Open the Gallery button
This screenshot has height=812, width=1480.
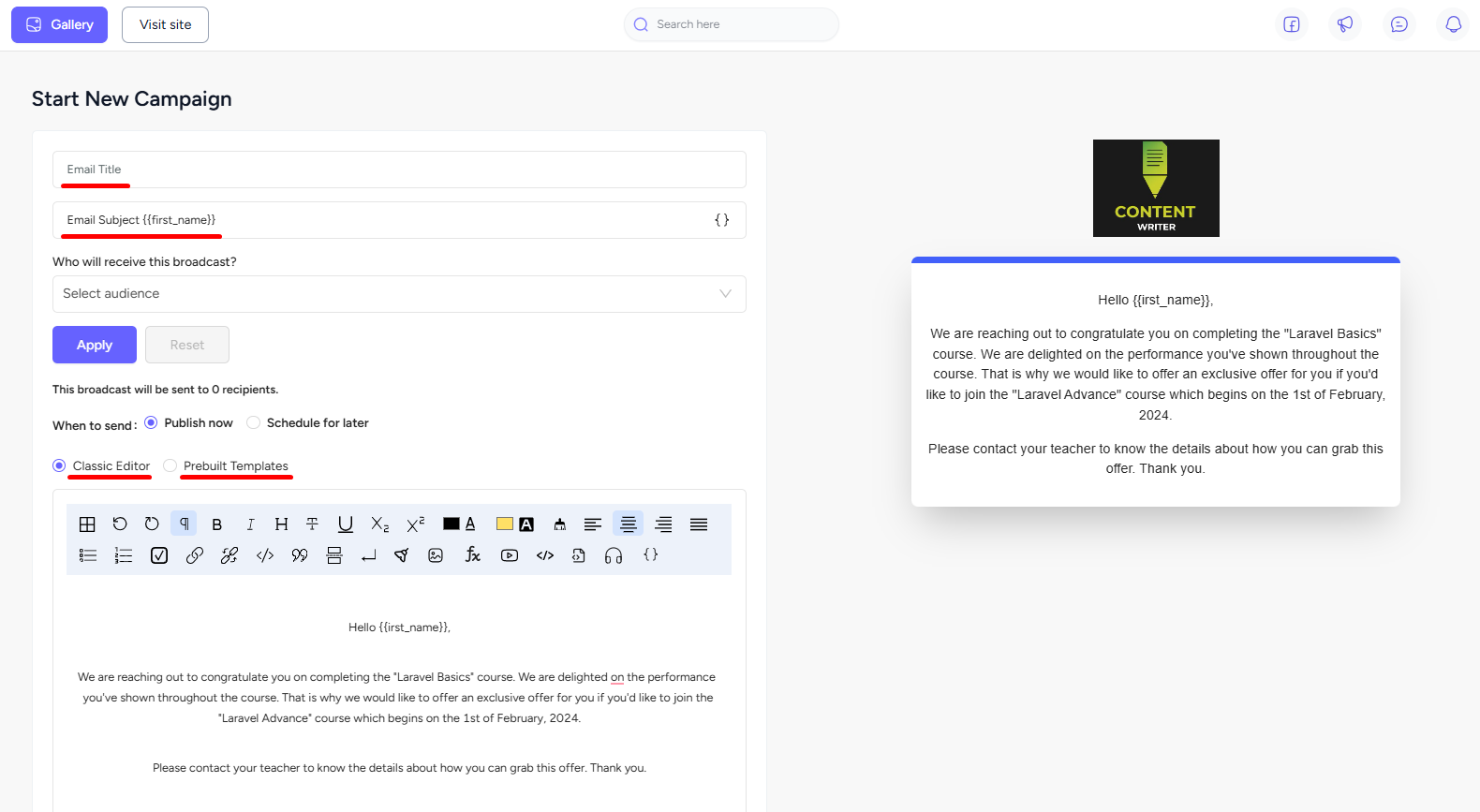point(59,24)
